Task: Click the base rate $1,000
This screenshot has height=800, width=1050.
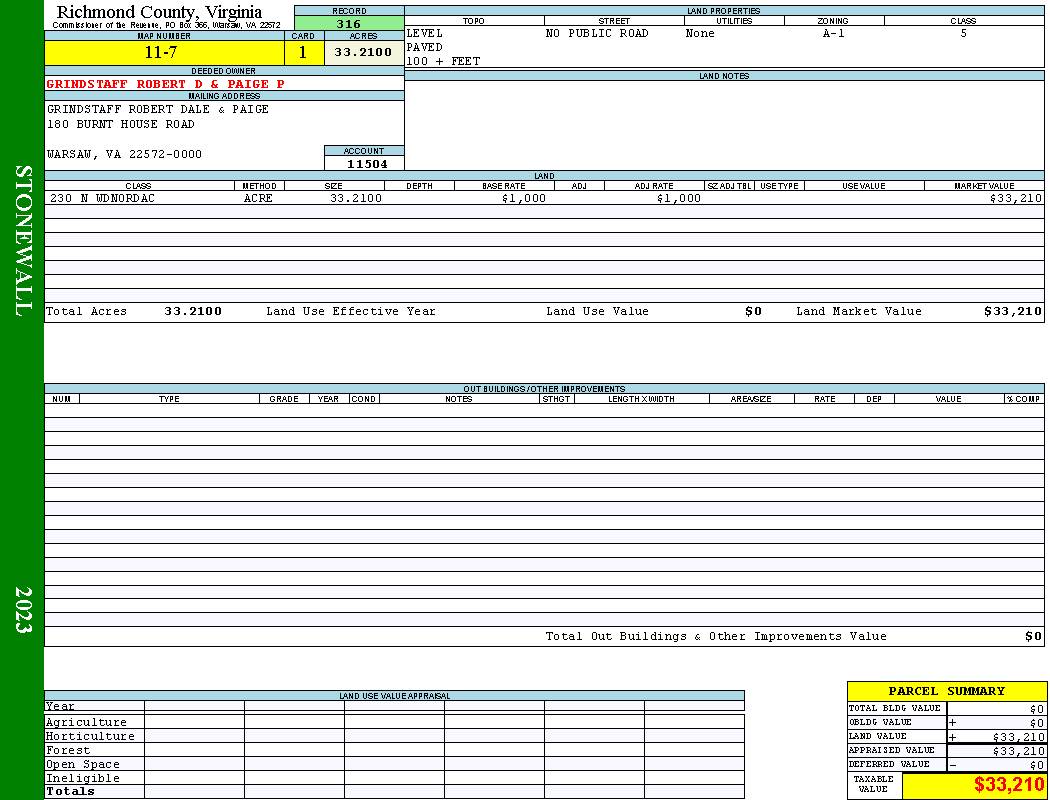Action: click(x=524, y=198)
